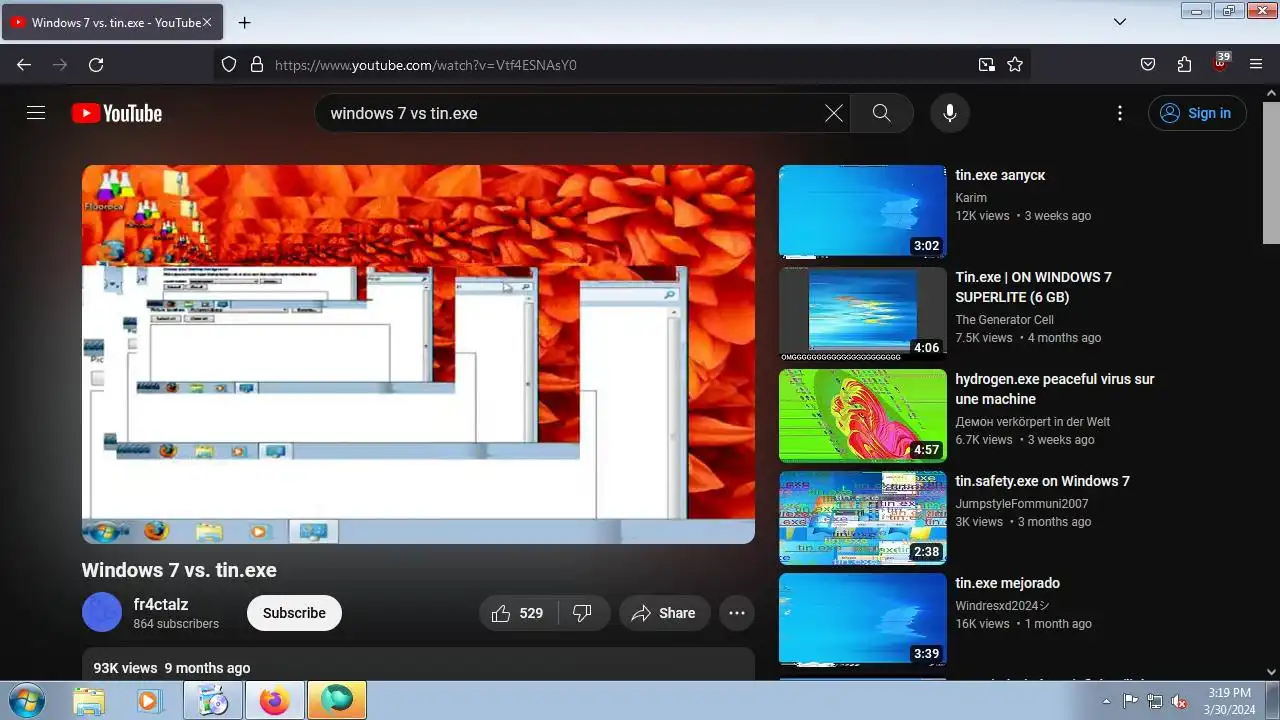Go to YouTube home via logo
The width and height of the screenshot is (1280, 720).
[x=117, y=113]
